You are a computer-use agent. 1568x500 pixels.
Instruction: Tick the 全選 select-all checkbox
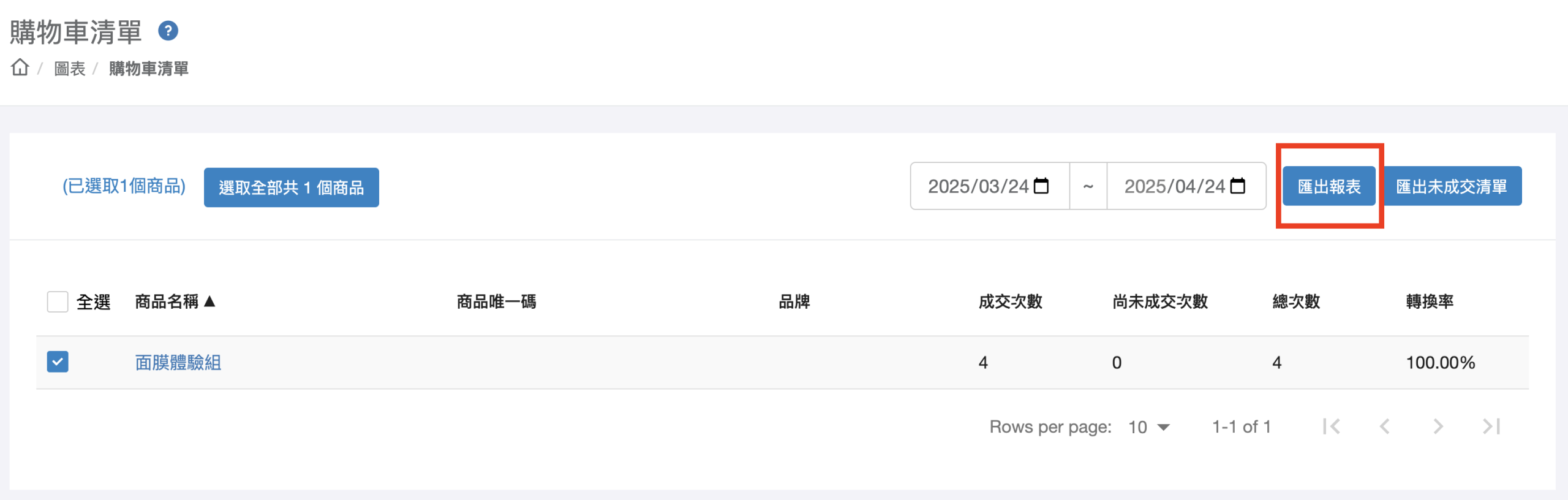58,301
